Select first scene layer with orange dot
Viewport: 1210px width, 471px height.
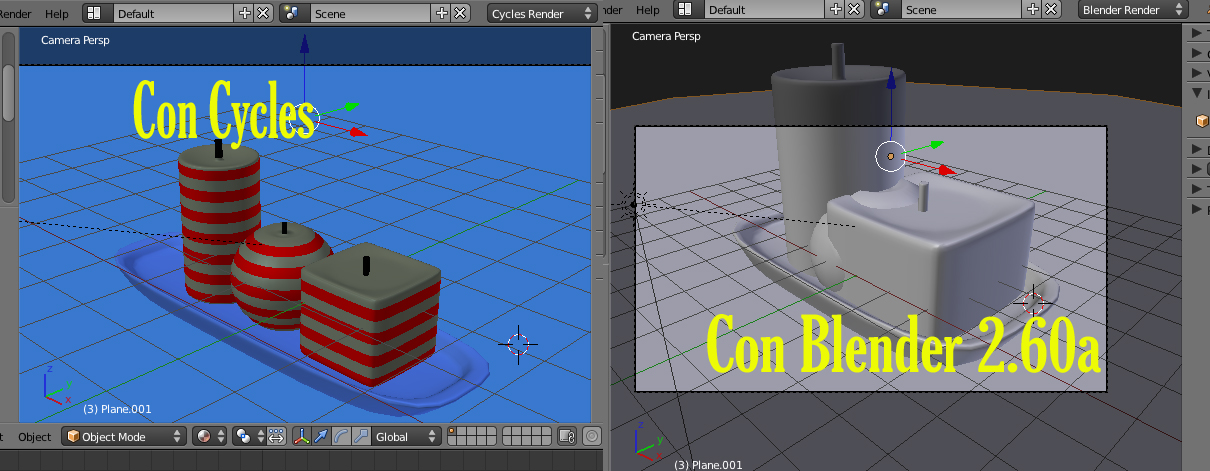click(454, 432)
